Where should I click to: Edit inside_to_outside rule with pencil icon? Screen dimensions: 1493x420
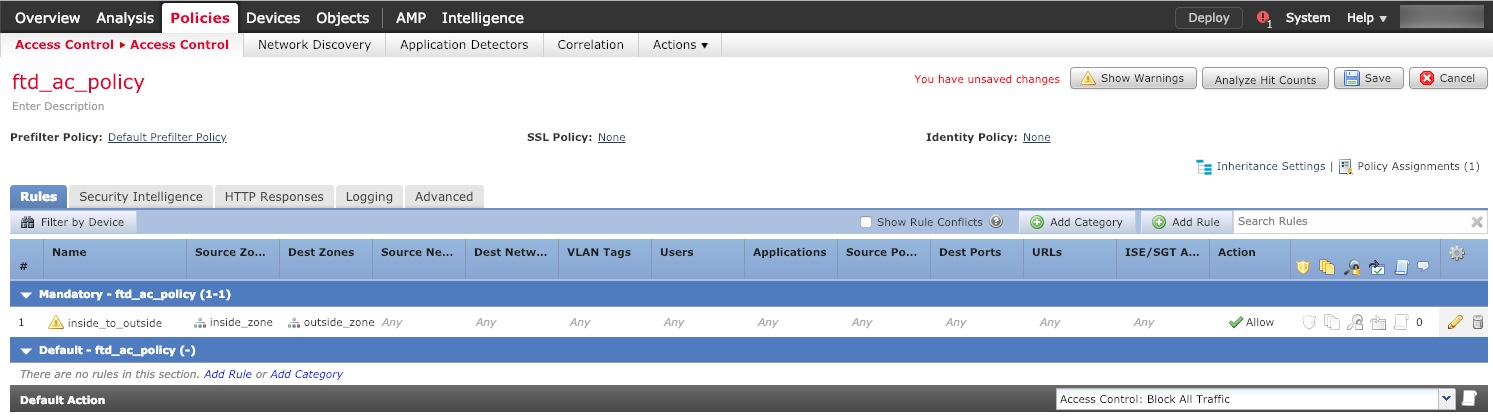coord(1455,322)
